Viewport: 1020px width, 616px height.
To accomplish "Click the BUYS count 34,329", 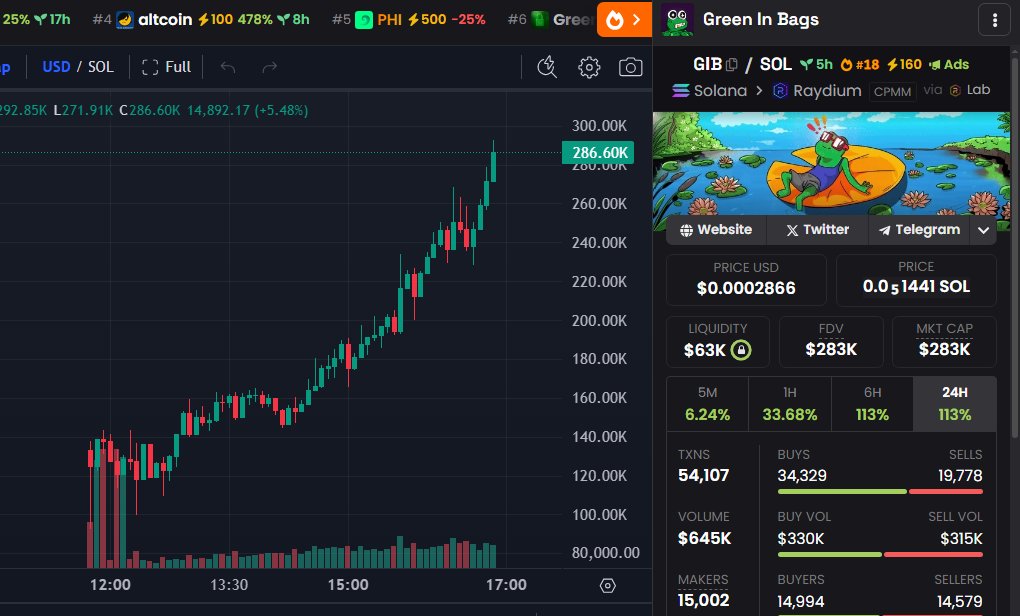I will pos(802,475).
